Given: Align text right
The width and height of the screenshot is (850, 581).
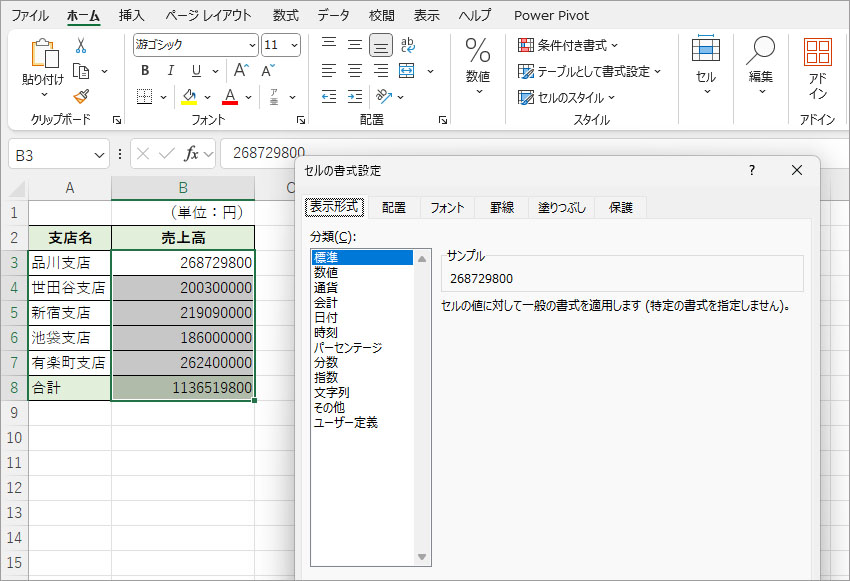Looking at the screenshot, I should coord(381,70).
